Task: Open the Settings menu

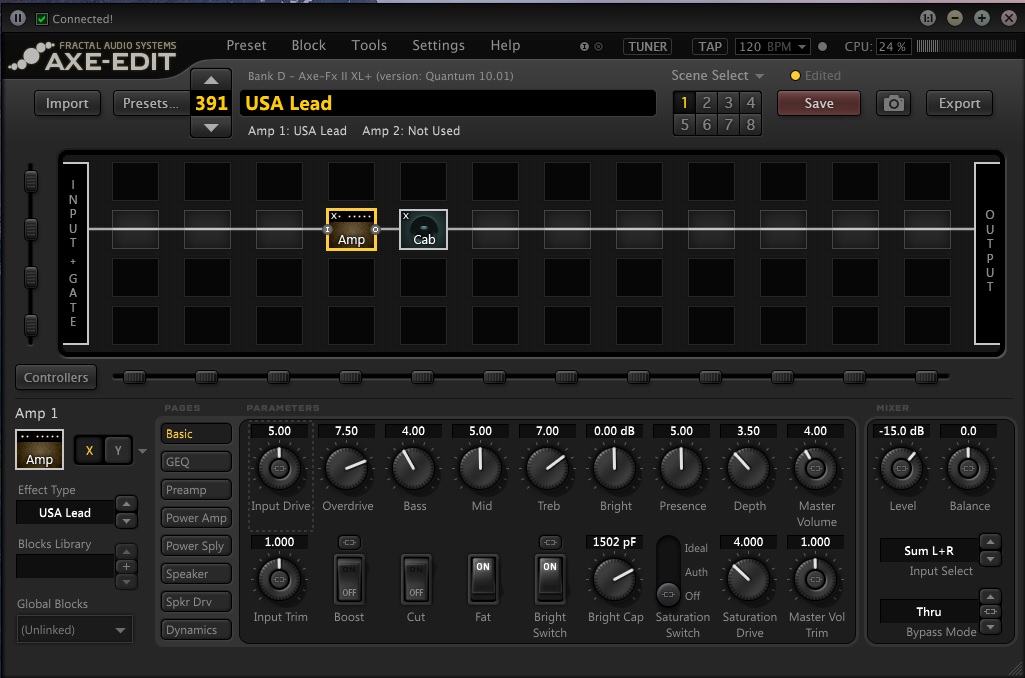Action: (438, 45)
